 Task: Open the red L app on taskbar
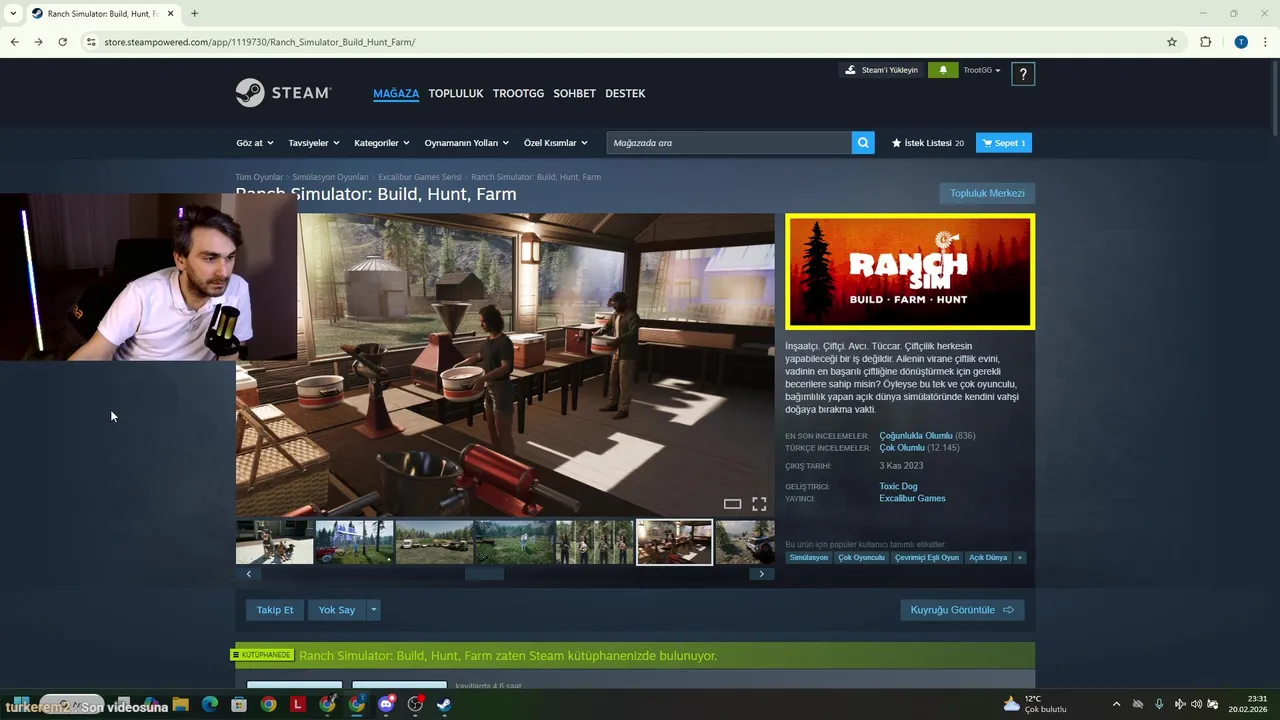coord(298,704)
